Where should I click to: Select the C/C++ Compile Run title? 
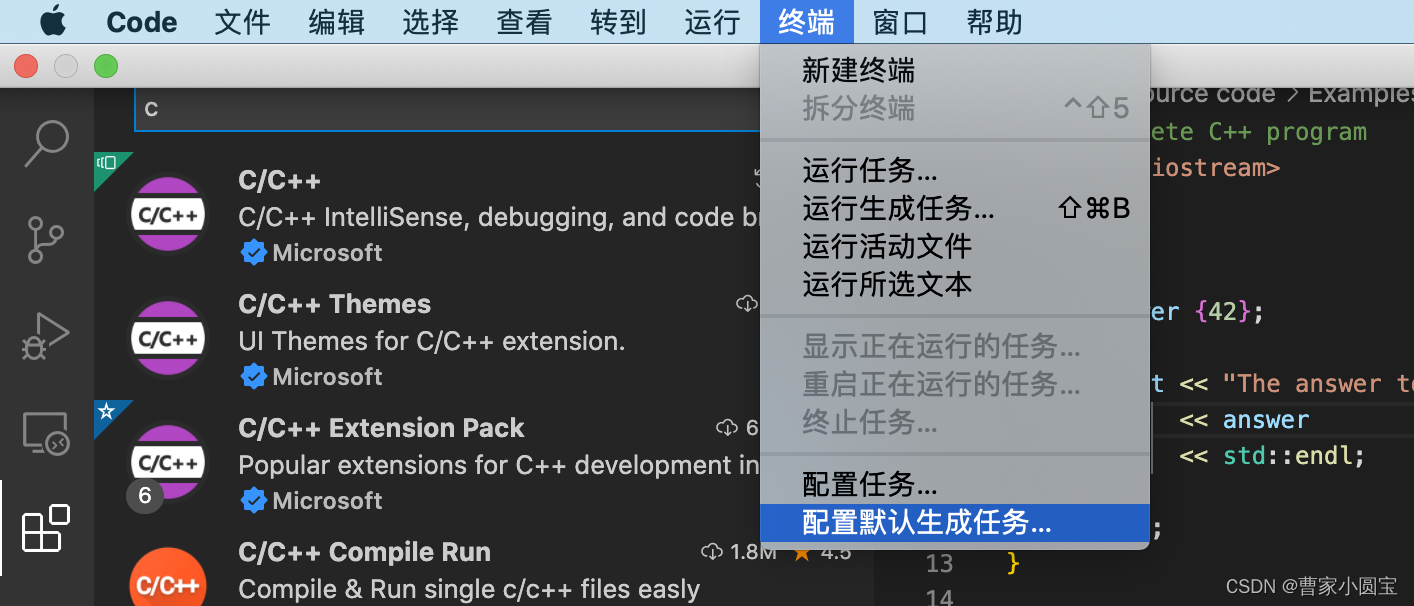point(365,552)
